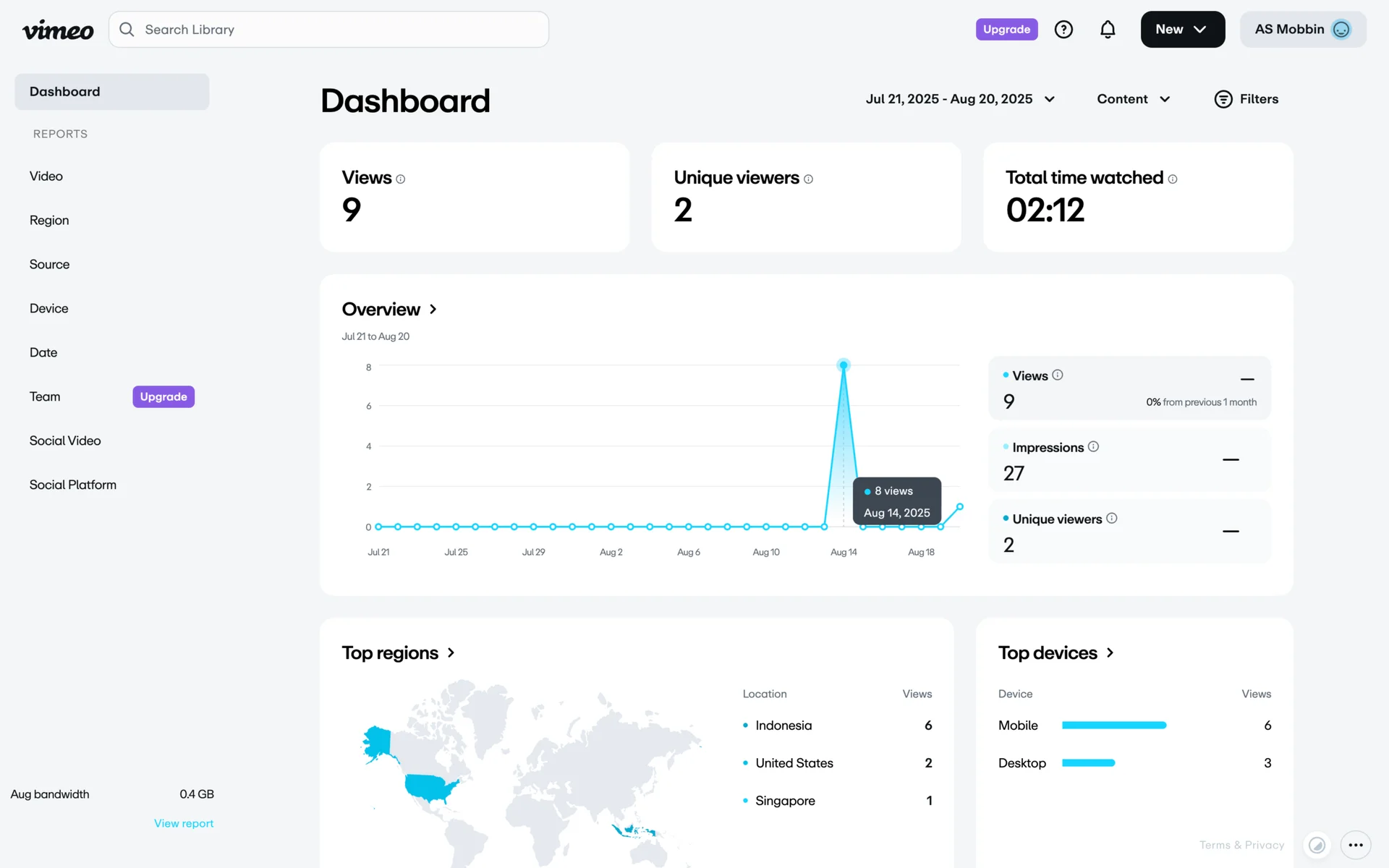Click the purple Upgrade button in header
Image resolution: width=1389 pixels, height=868 pixels.
[1006, 30]
